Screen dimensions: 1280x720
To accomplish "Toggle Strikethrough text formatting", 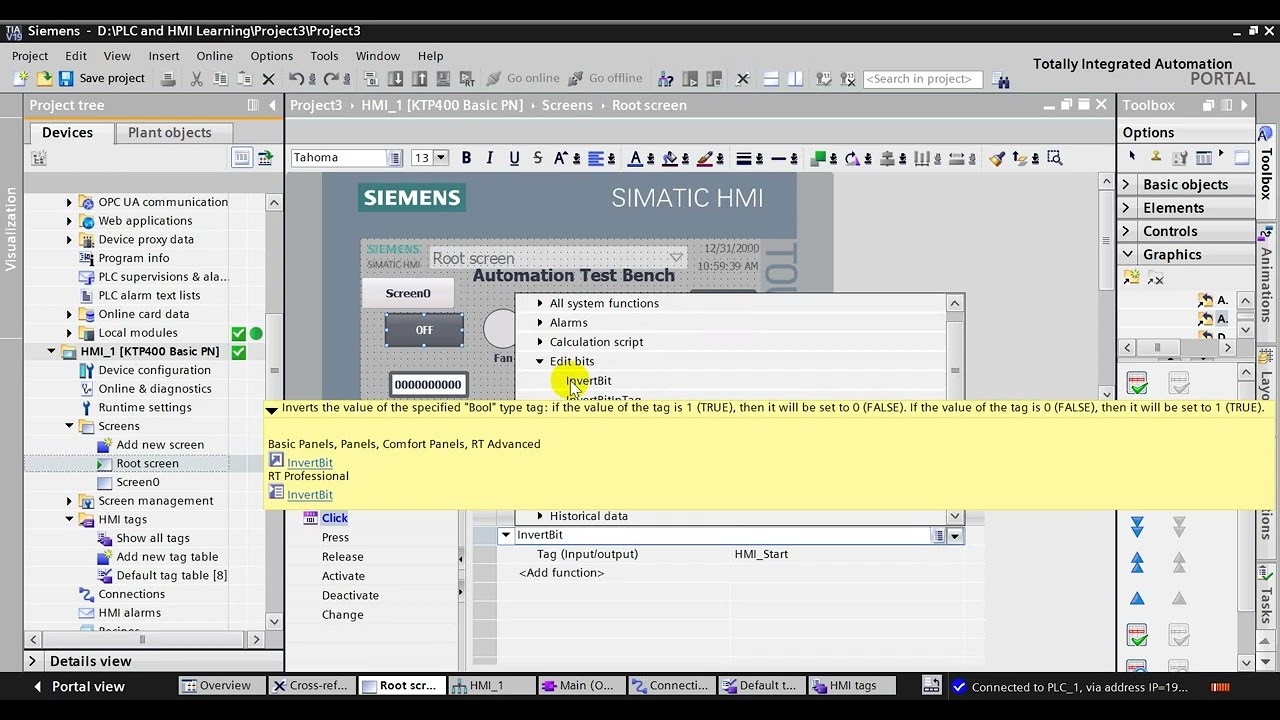I will [538, 158].
